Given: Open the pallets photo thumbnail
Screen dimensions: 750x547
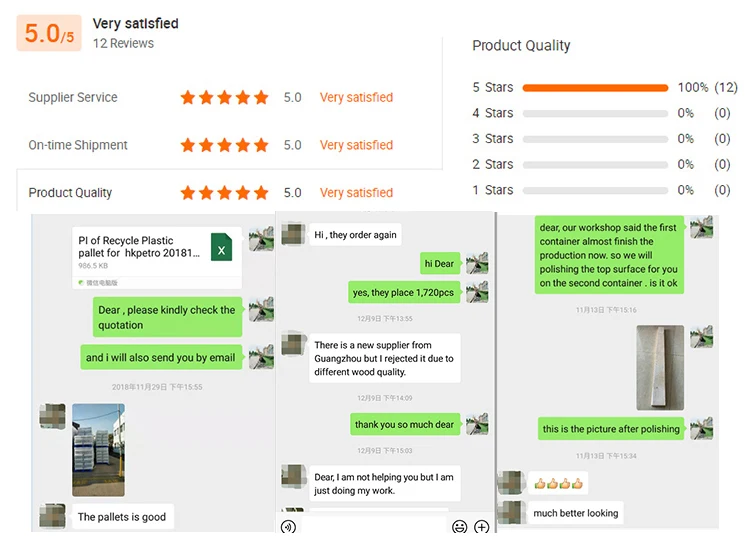Looking at the screenshot, I should (x=98, y=450).
